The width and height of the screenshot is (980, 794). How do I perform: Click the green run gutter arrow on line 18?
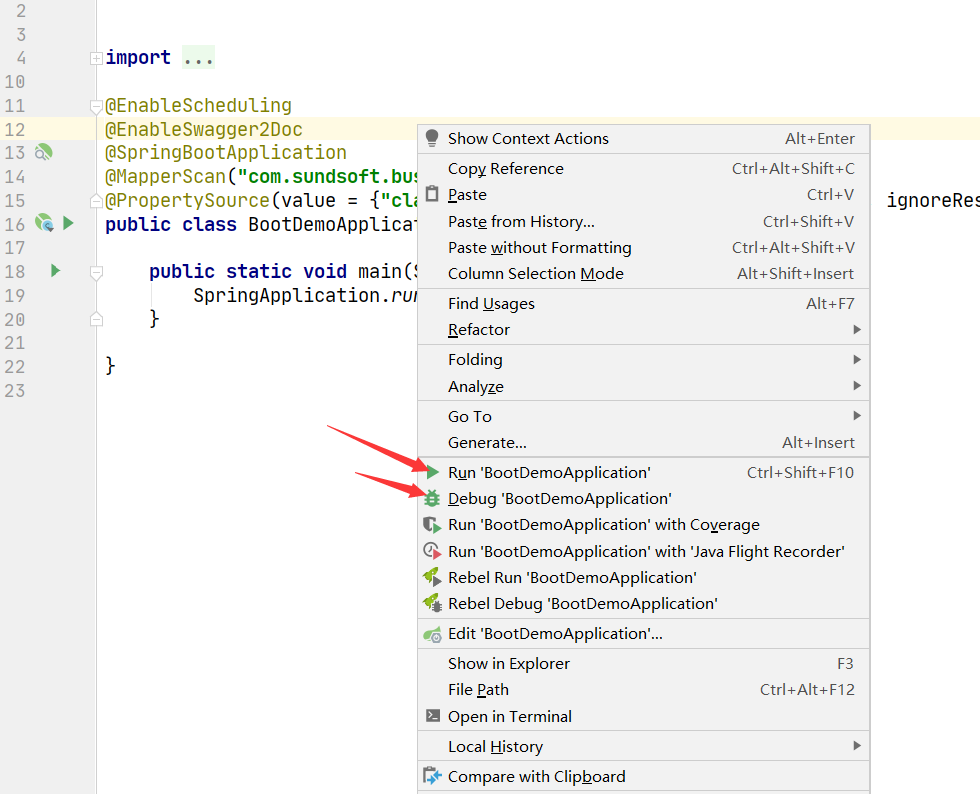56,270
